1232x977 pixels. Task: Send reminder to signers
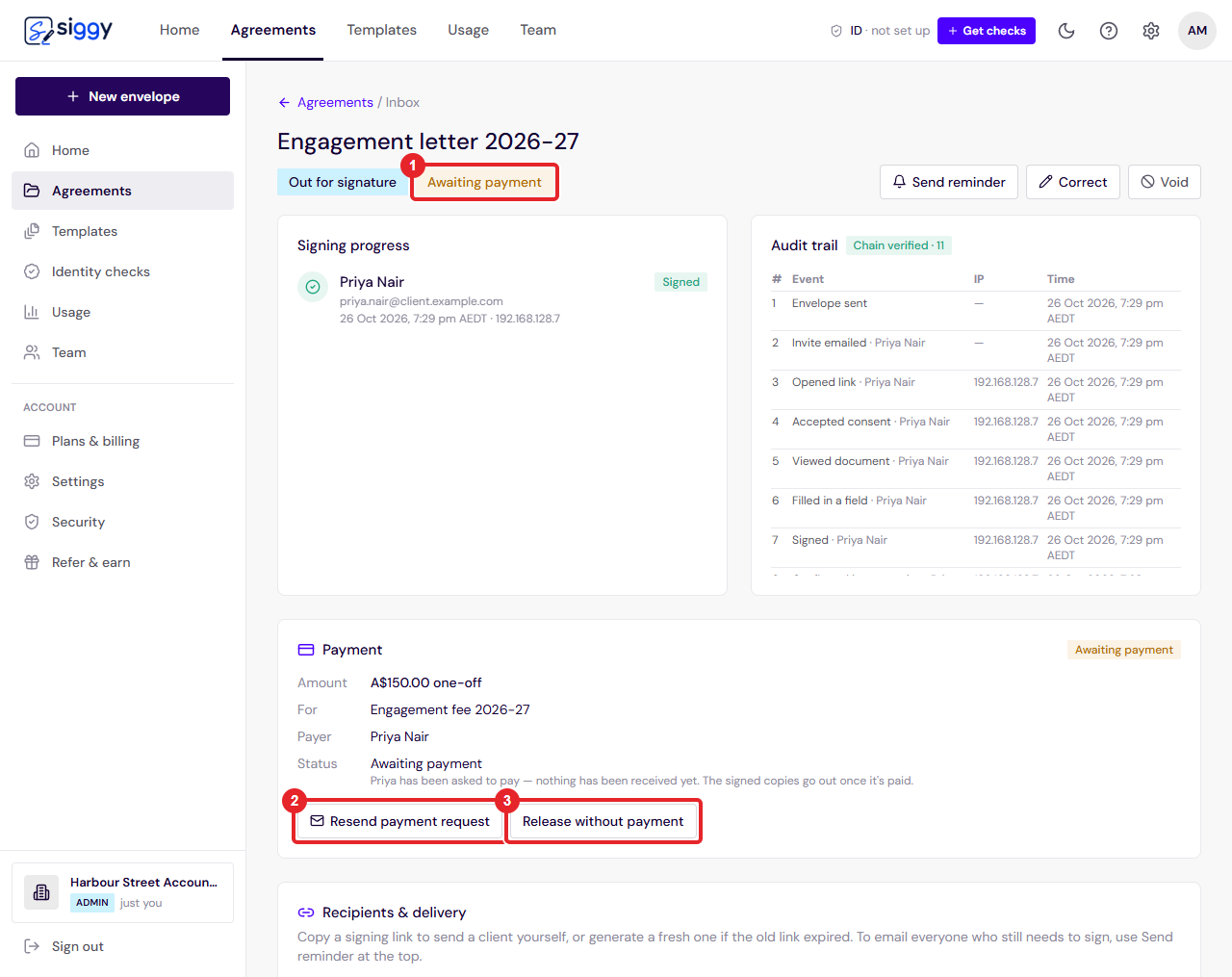click(949, 182)
